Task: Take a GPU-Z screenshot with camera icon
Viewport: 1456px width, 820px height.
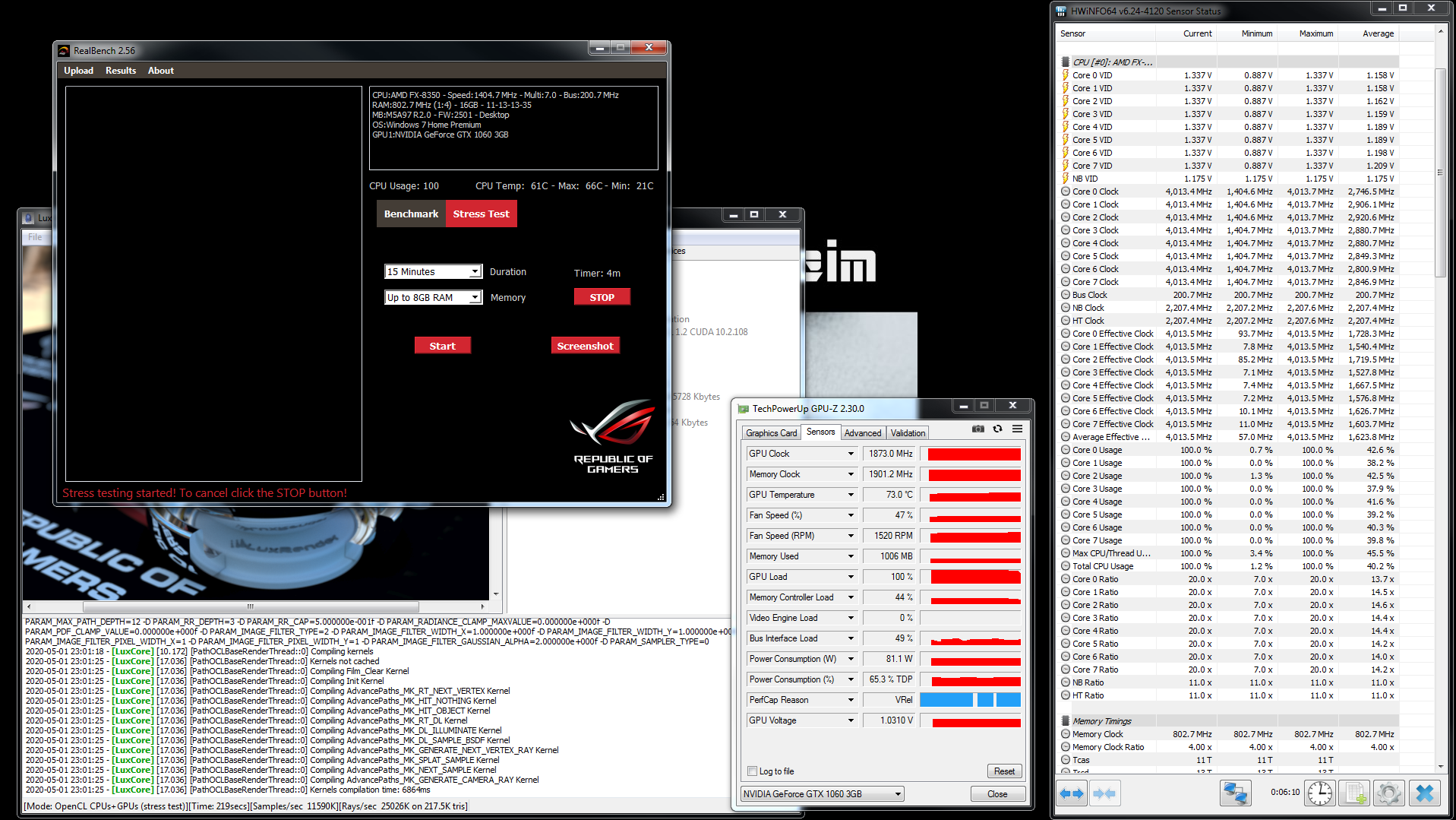Action: (978, 429)
